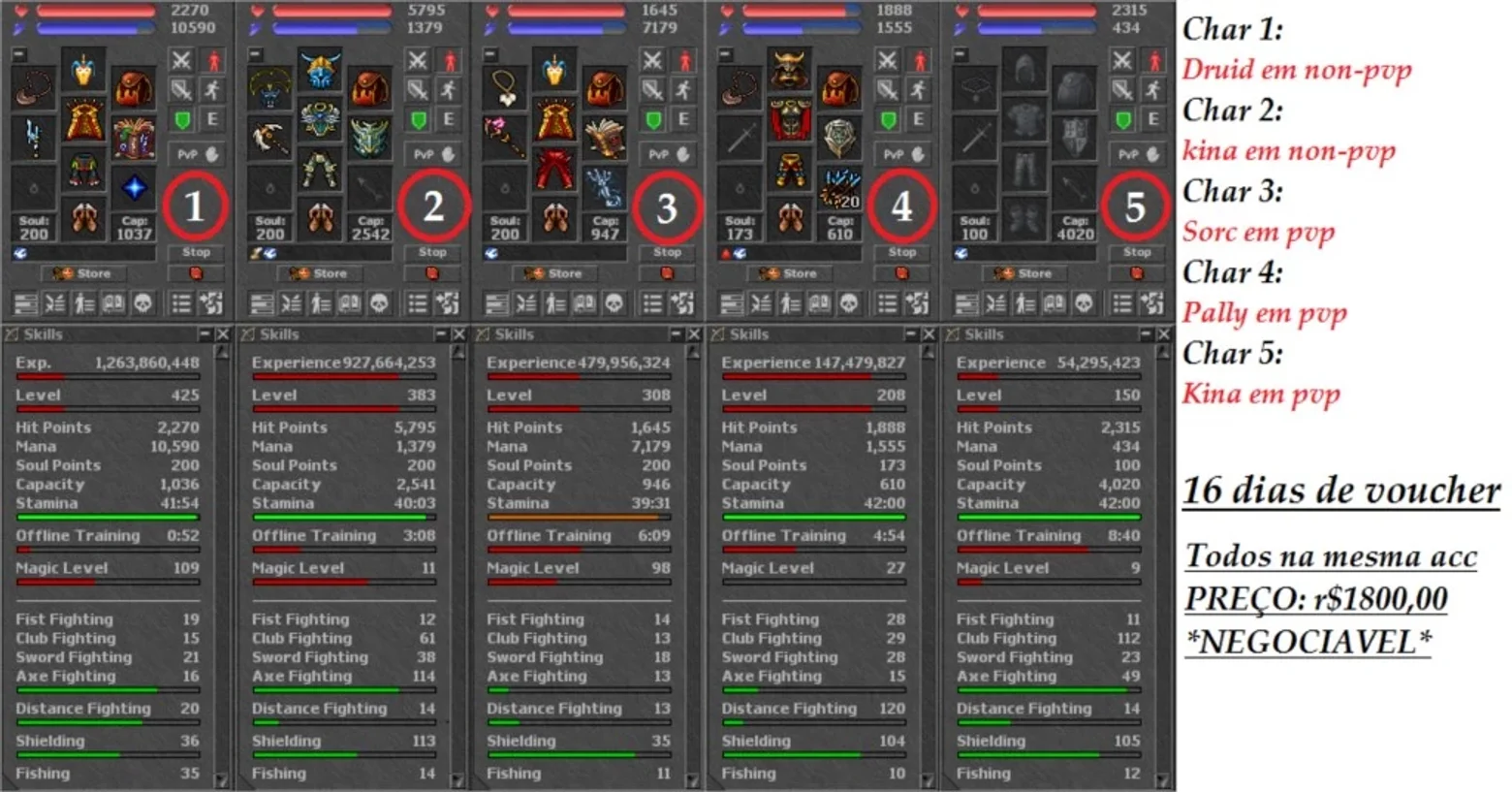
Task: Select the yellow helmet in Cap 1037 inventory
Action: pos(84,70)
